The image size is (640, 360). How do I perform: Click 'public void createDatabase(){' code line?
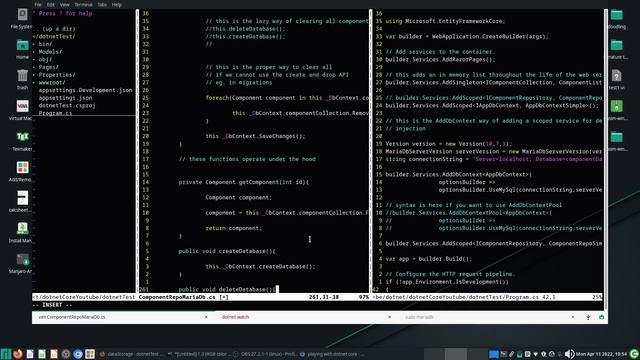(x=227, y=251)
